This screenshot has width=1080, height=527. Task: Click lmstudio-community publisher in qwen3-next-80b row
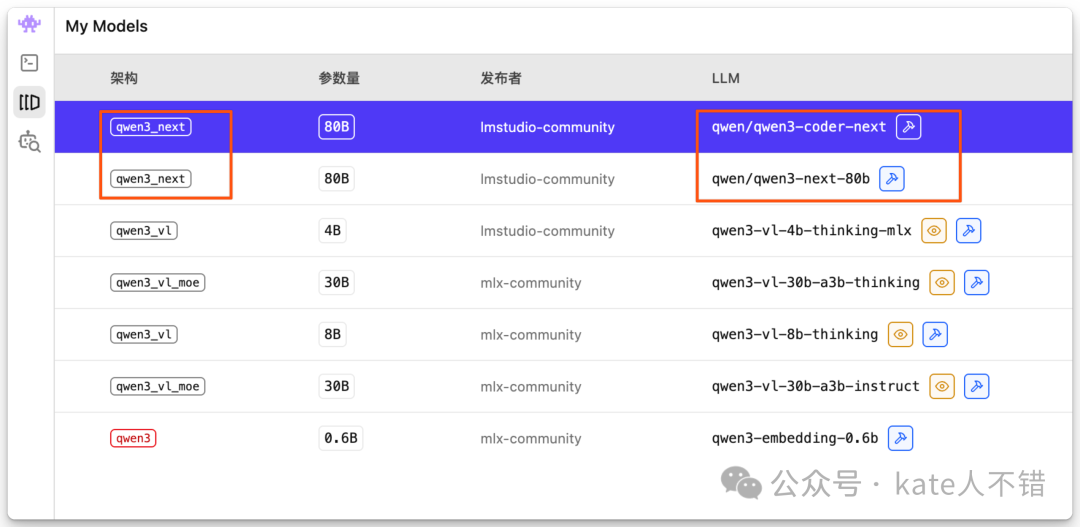(548, 179)
